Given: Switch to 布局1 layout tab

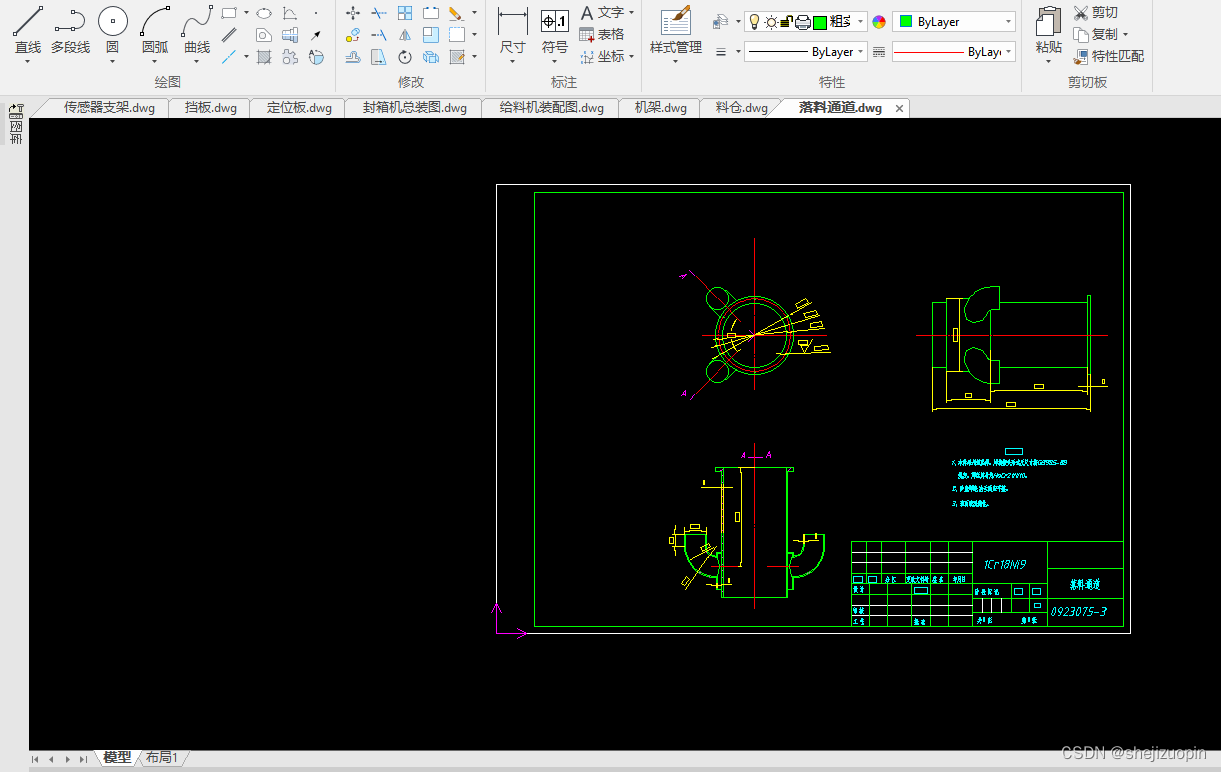Looking at the screenshot, I should [161, 758].
